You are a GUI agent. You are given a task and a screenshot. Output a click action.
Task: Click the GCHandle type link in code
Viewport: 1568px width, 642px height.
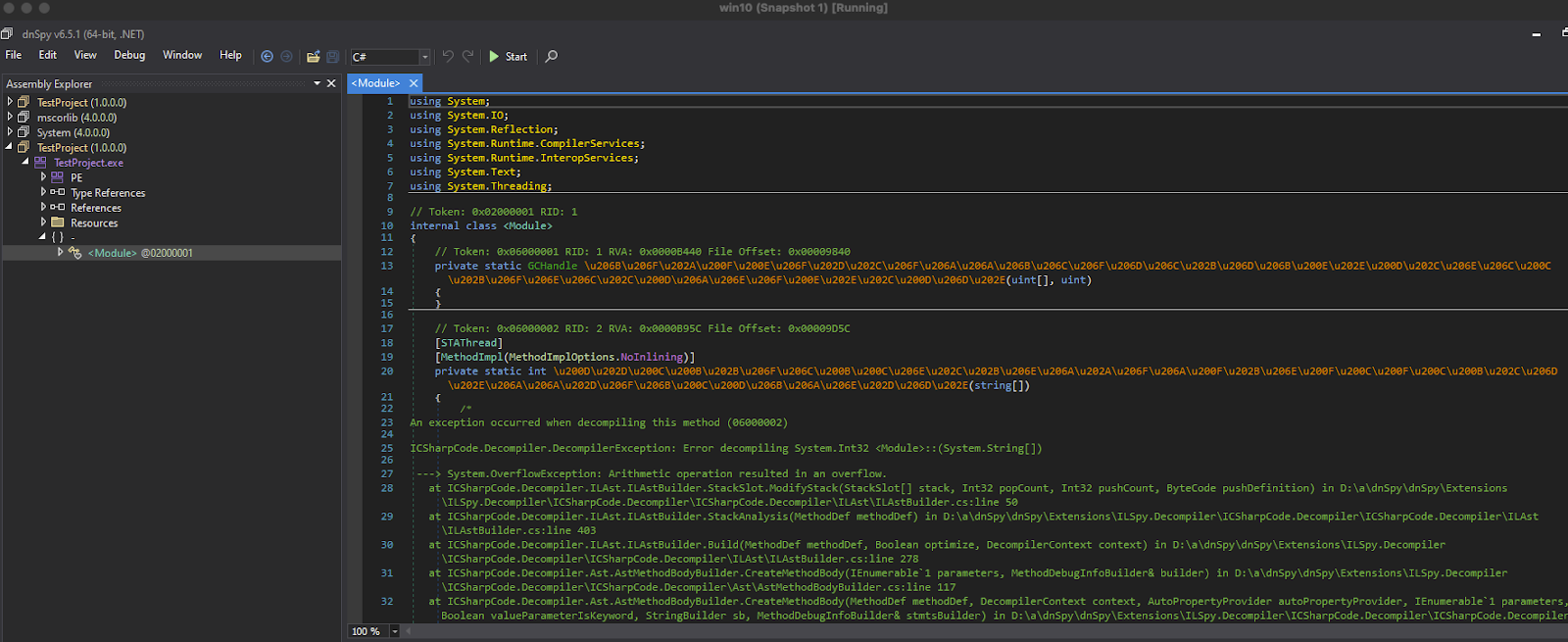coord(553,266)
